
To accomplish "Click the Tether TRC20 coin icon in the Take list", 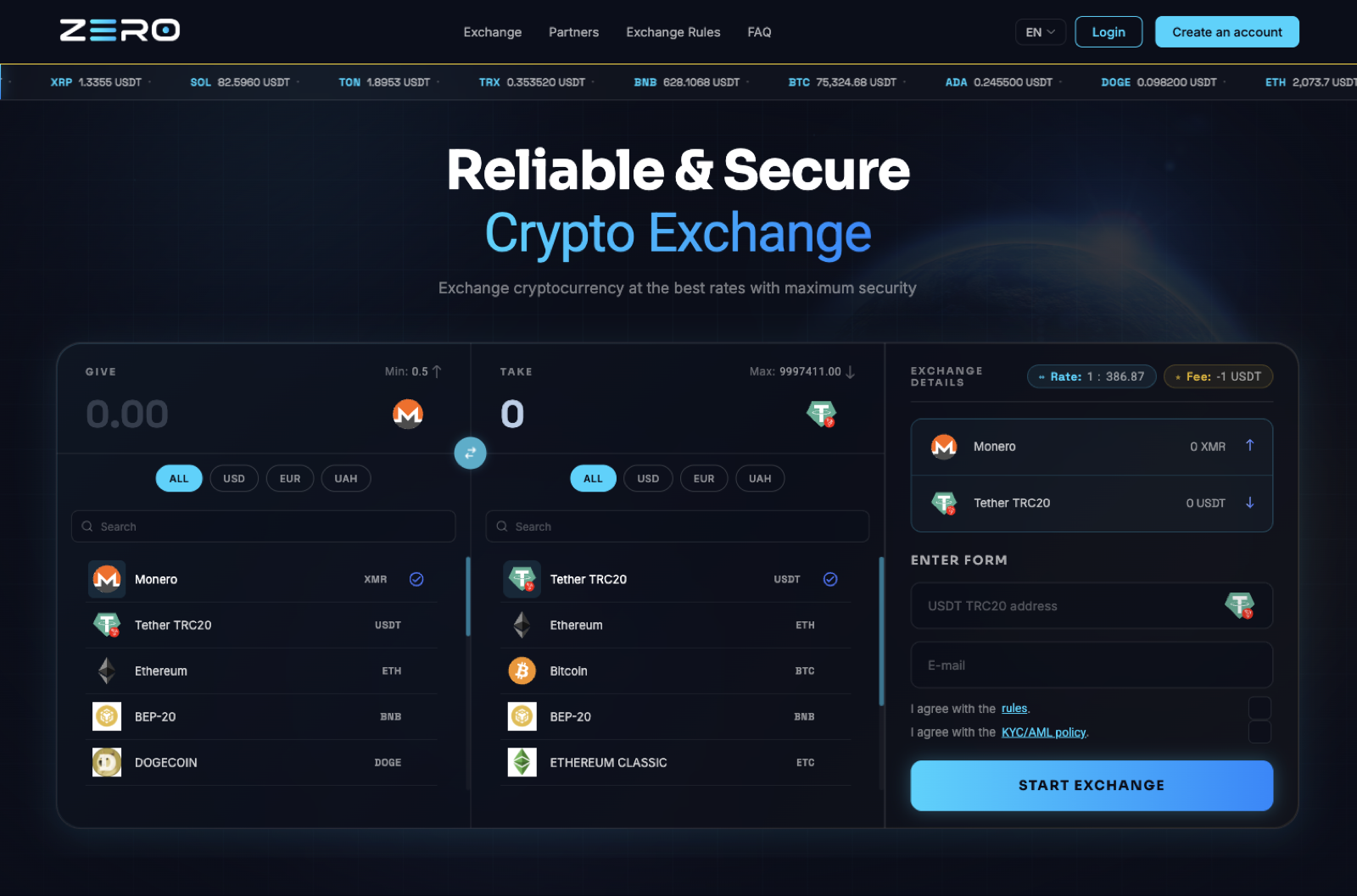I will click(522, 579).
